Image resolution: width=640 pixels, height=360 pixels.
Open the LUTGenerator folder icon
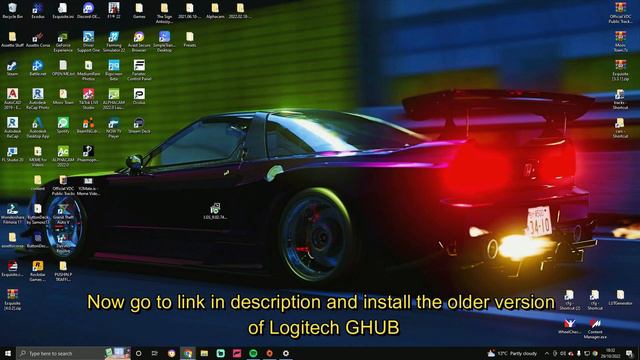click(620, 298)
